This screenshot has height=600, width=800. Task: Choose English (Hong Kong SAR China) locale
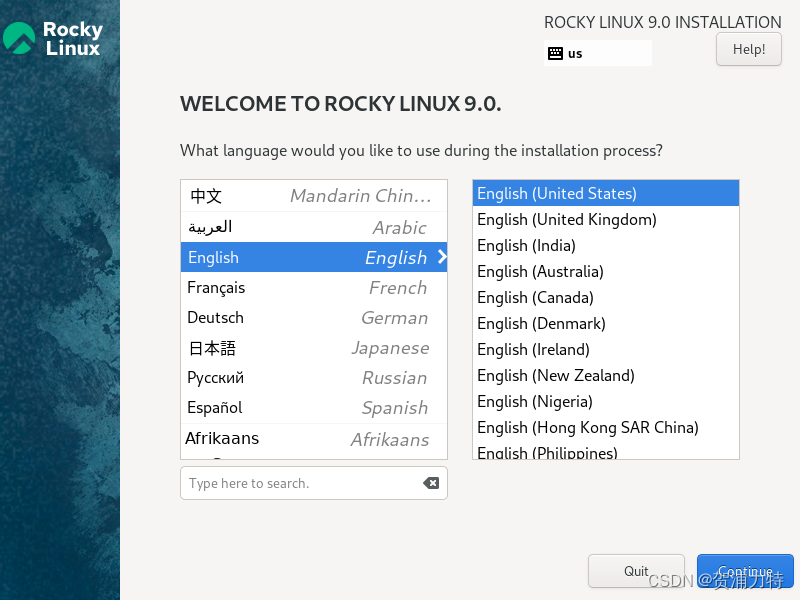point(606,428)
